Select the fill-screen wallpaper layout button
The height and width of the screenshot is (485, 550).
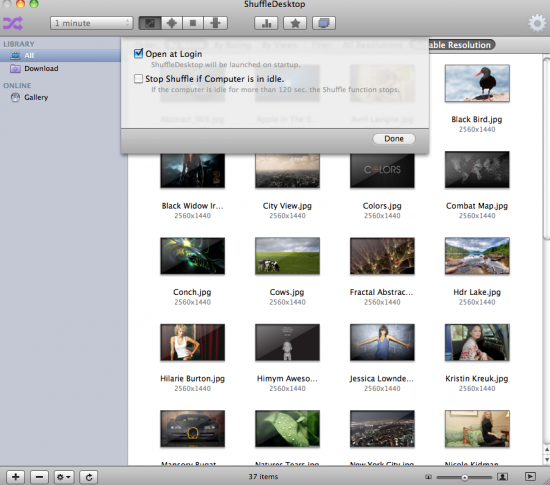point(150,23)
